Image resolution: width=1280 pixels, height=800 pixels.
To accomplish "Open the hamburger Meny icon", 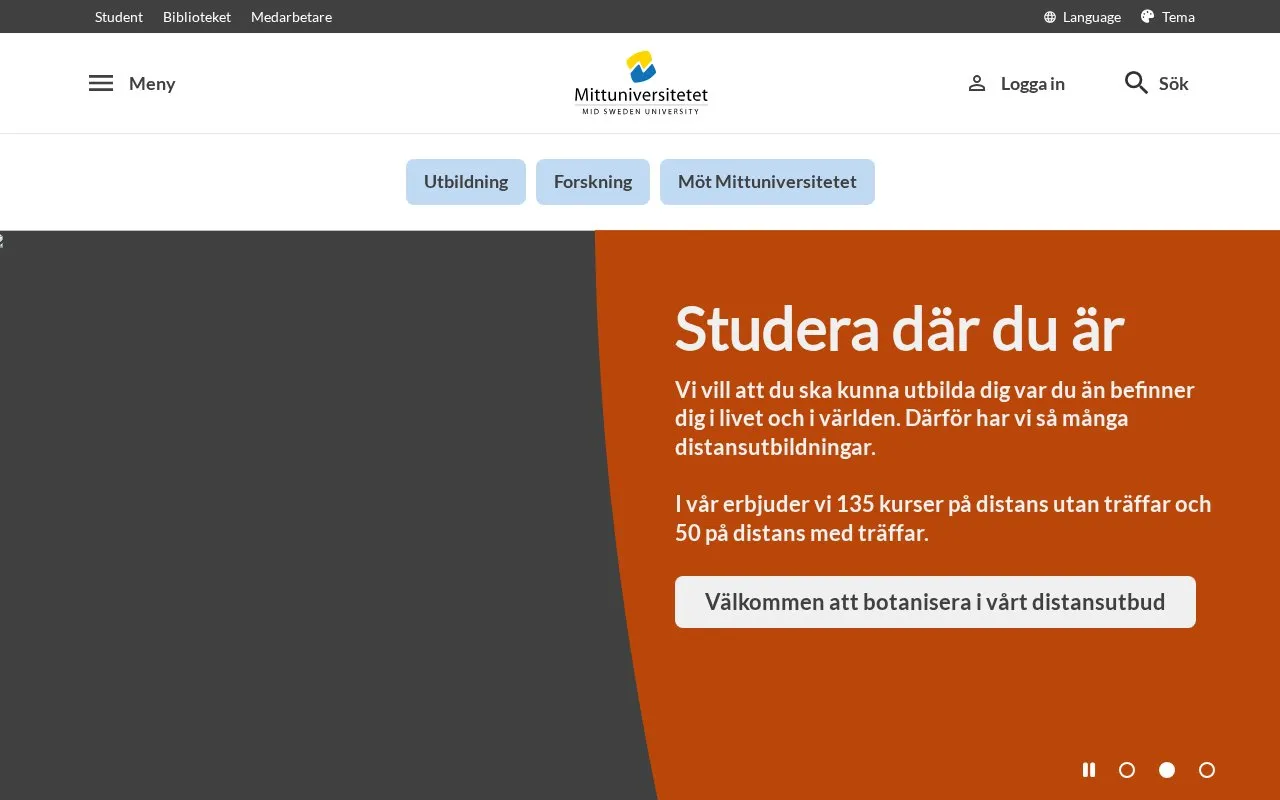I will [x=101, y=83].
